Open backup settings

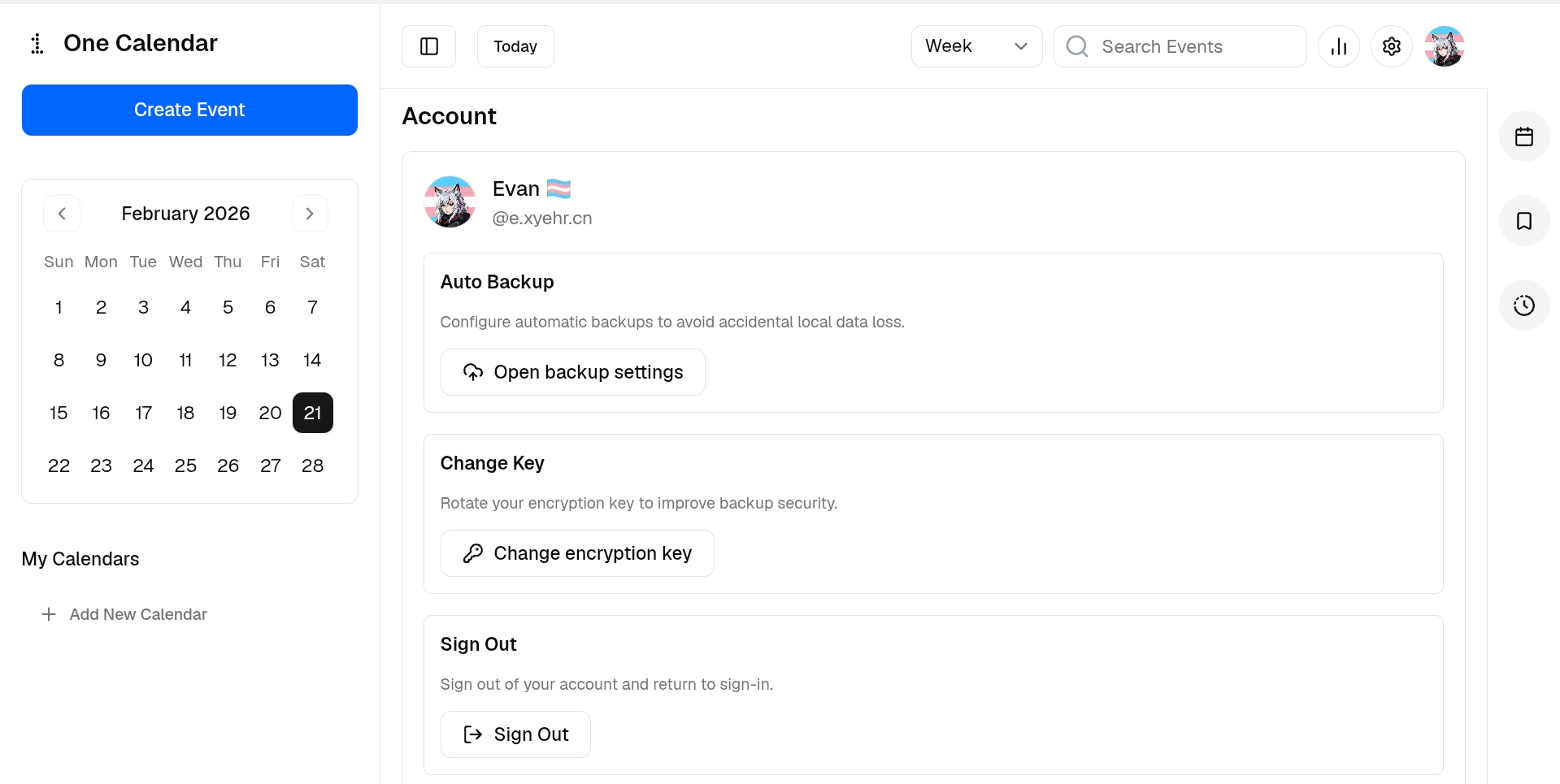(x=572, y=372)
